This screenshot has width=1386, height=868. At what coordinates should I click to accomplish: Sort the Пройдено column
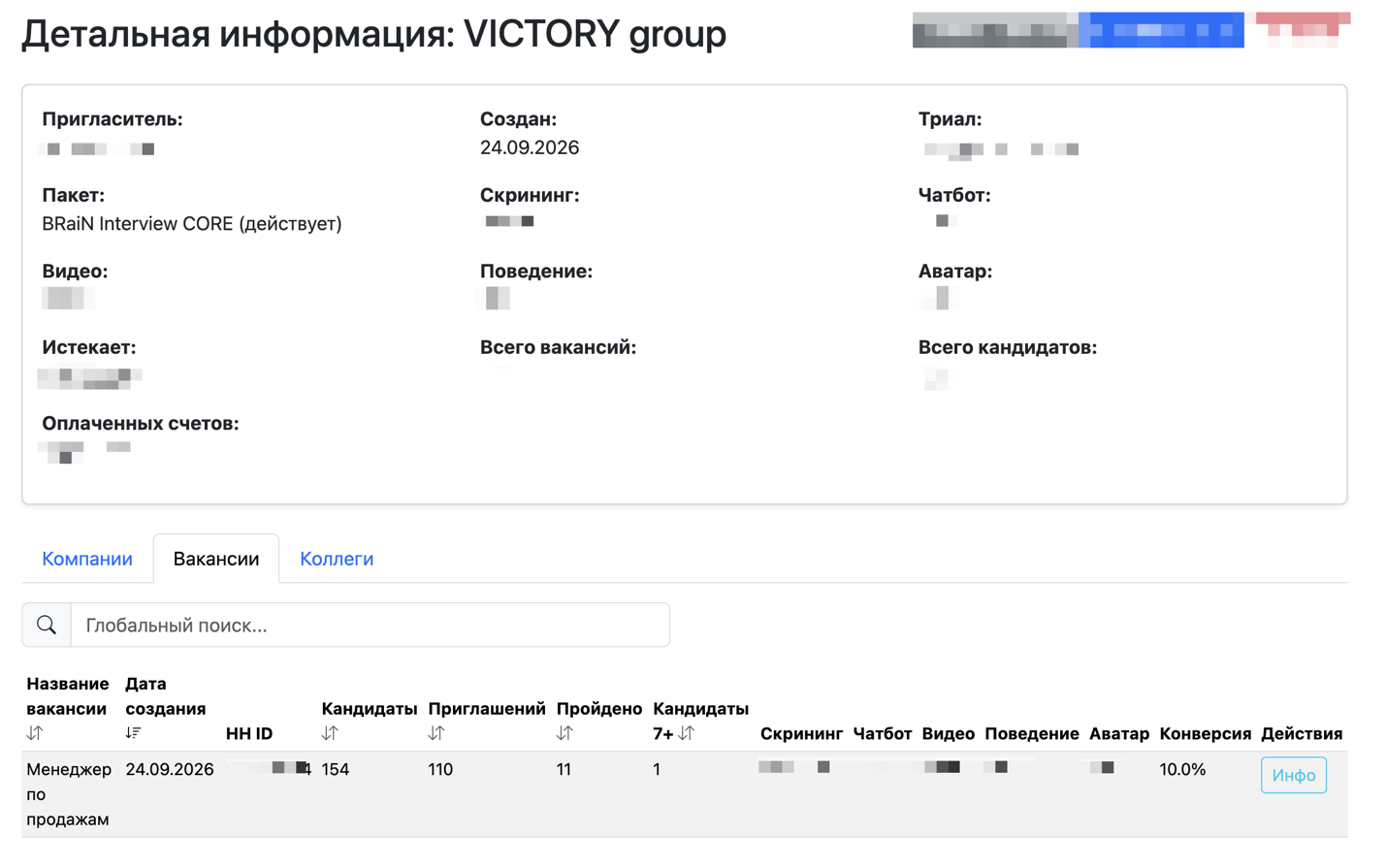(564, 733)
